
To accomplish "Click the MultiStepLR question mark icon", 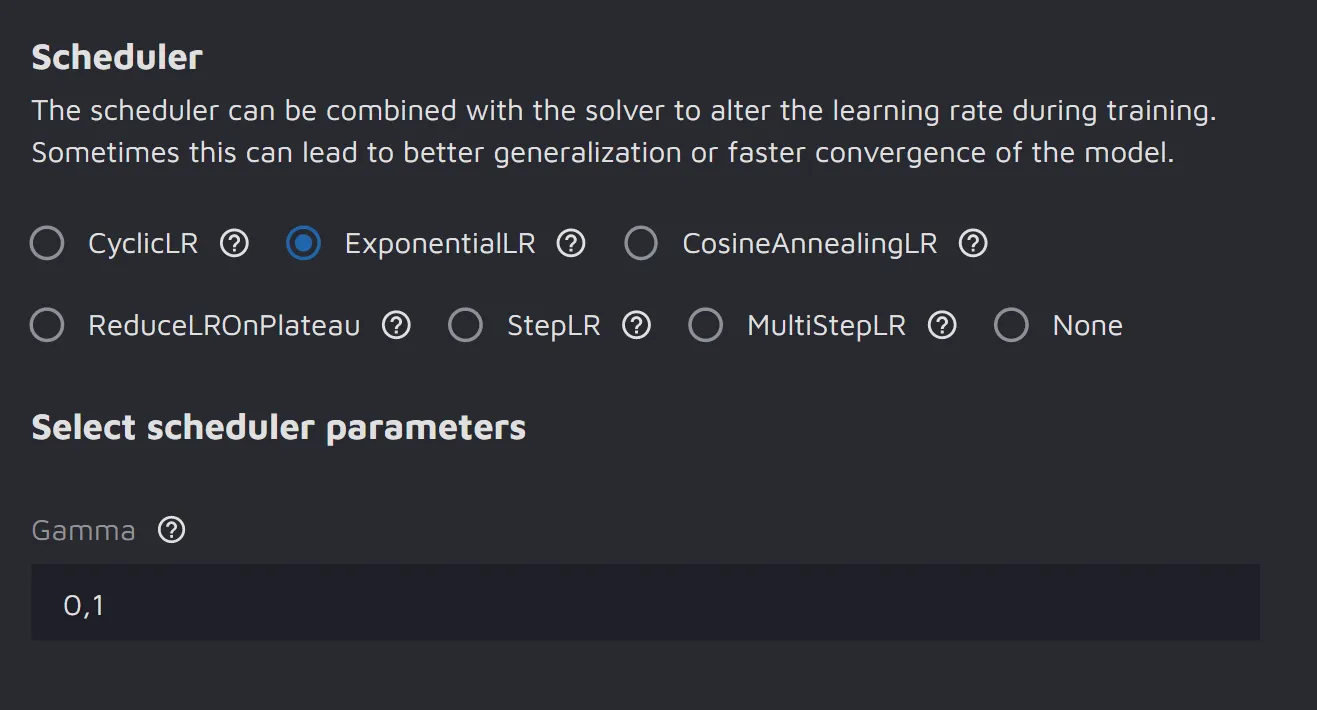I will point(942,325).
